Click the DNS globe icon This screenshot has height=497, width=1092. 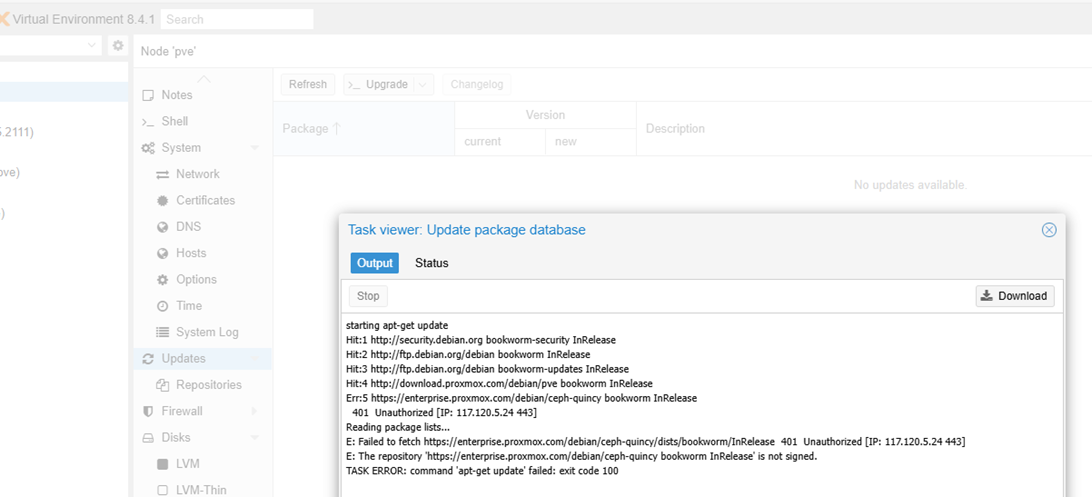(162, 227)
